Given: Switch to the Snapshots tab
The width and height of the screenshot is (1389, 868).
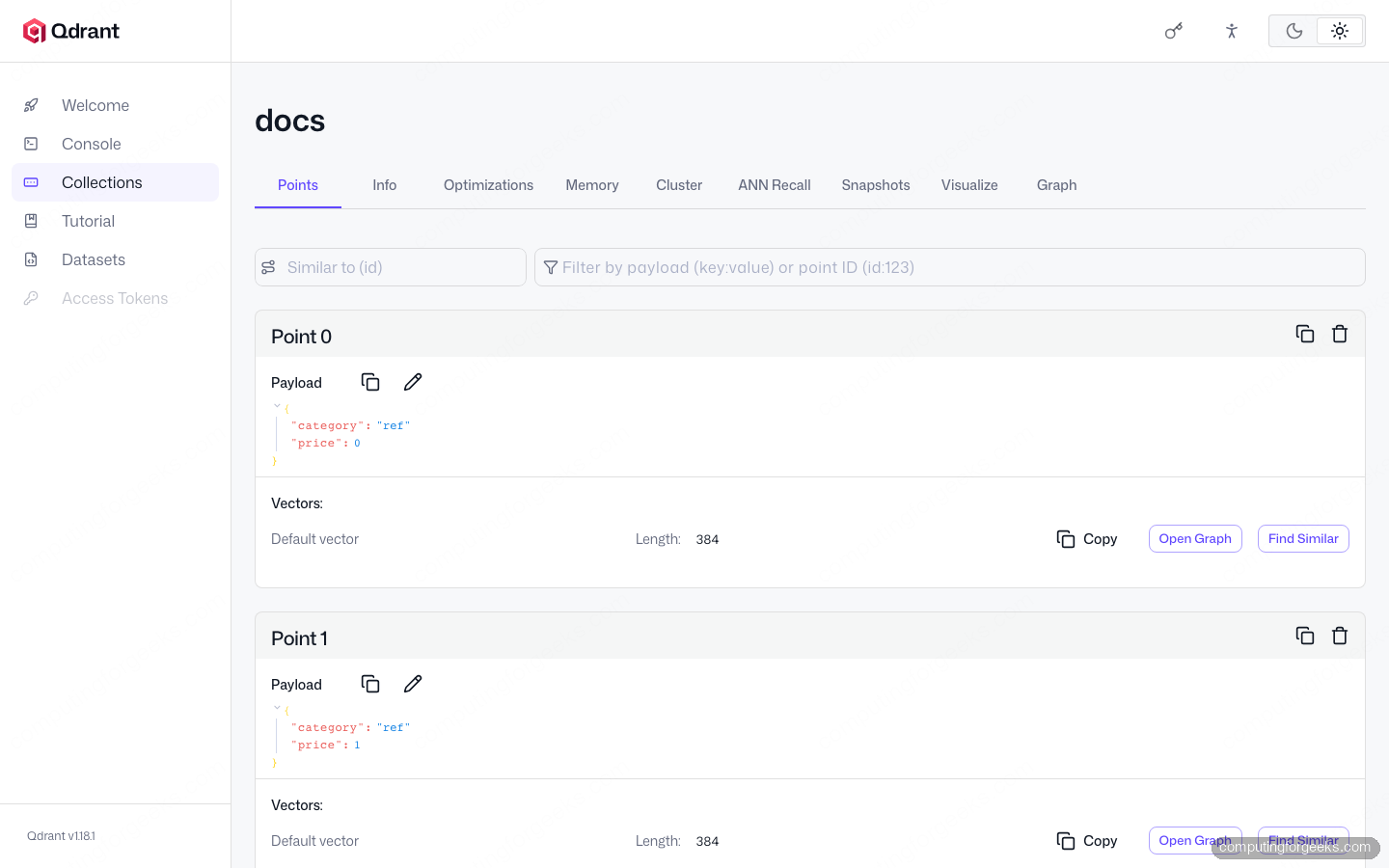Looking at the screenshot, I should click(x=876, y=185).
